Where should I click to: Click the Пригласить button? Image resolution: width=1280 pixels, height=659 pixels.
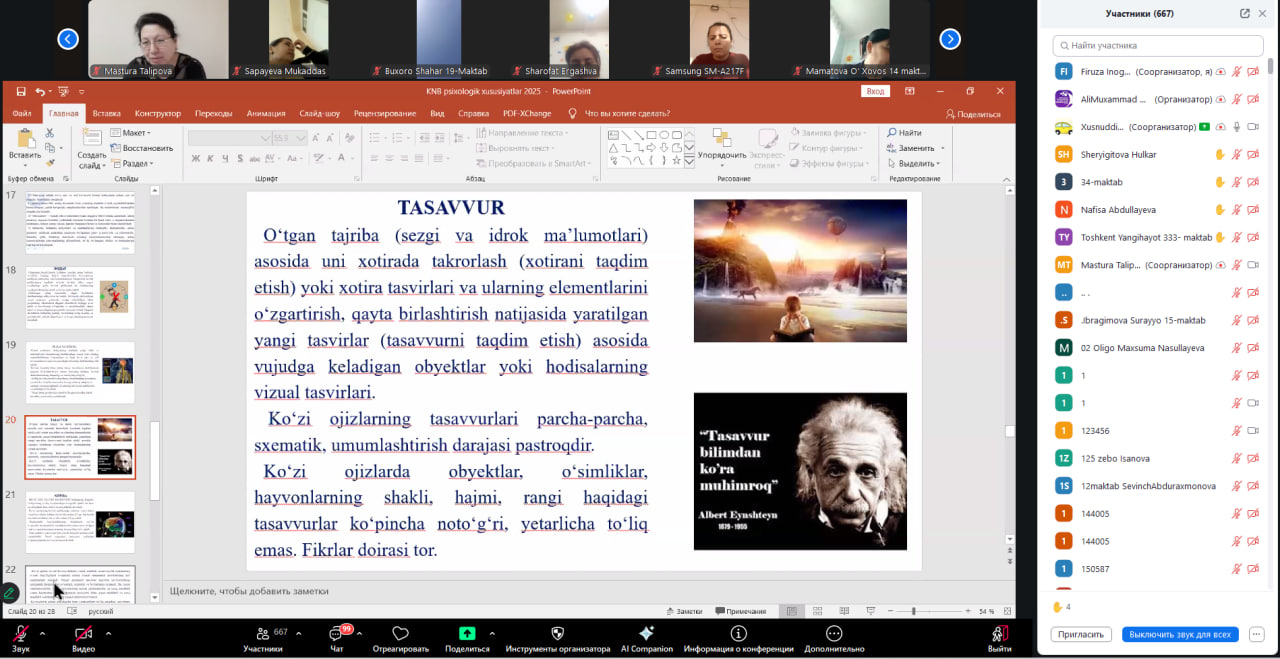tap(1082, 634)
